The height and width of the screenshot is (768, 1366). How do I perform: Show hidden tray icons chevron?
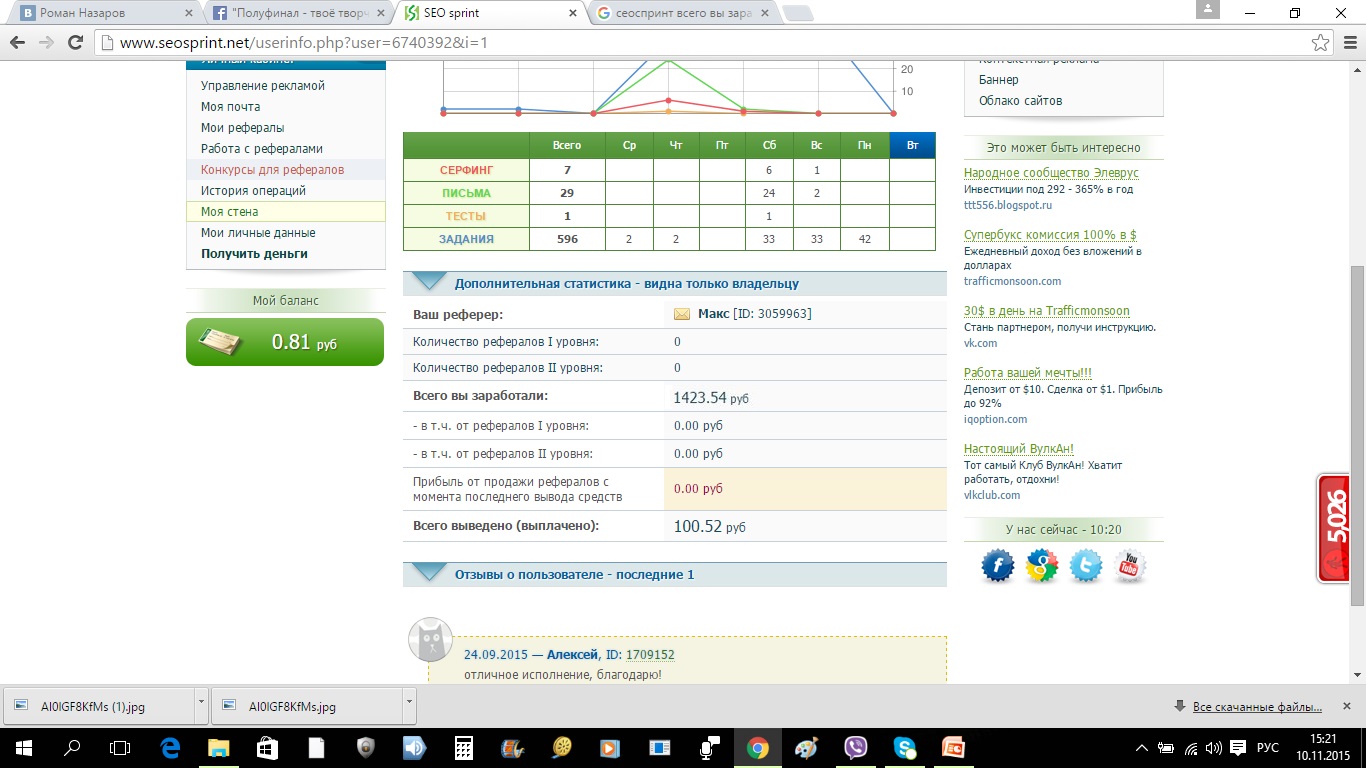(x=1143, y=748)
